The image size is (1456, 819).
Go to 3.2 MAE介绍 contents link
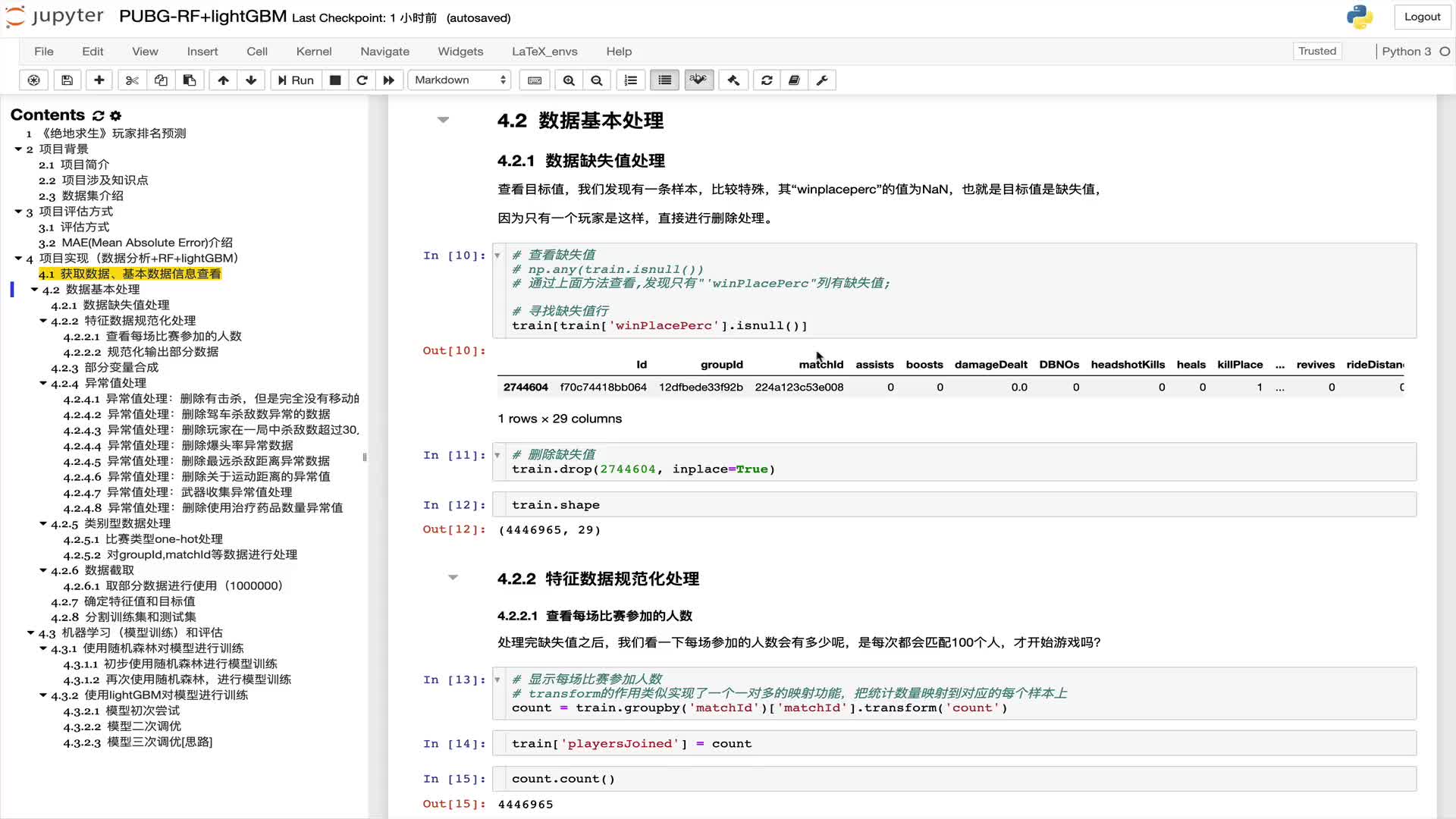(x=136, y=243)
